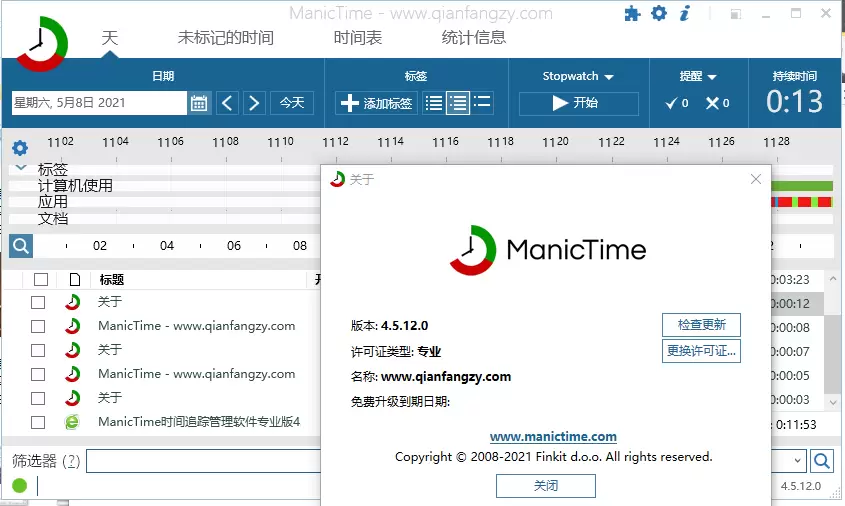
Task: Check the first '关于' row checkbox
Action: [38, 302]
